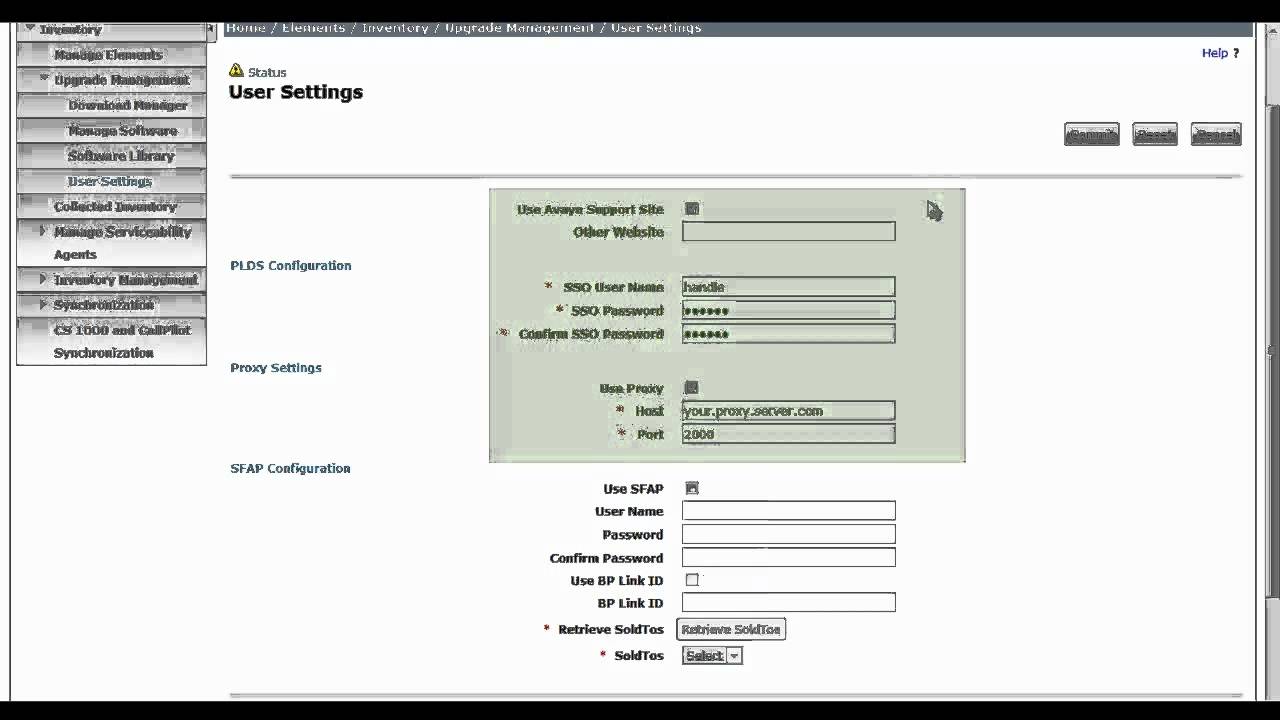This screenshot has width=1280, height=720.
Task: Enable the Use BP Link ID checkbox
Action: [x=692, y=580]
